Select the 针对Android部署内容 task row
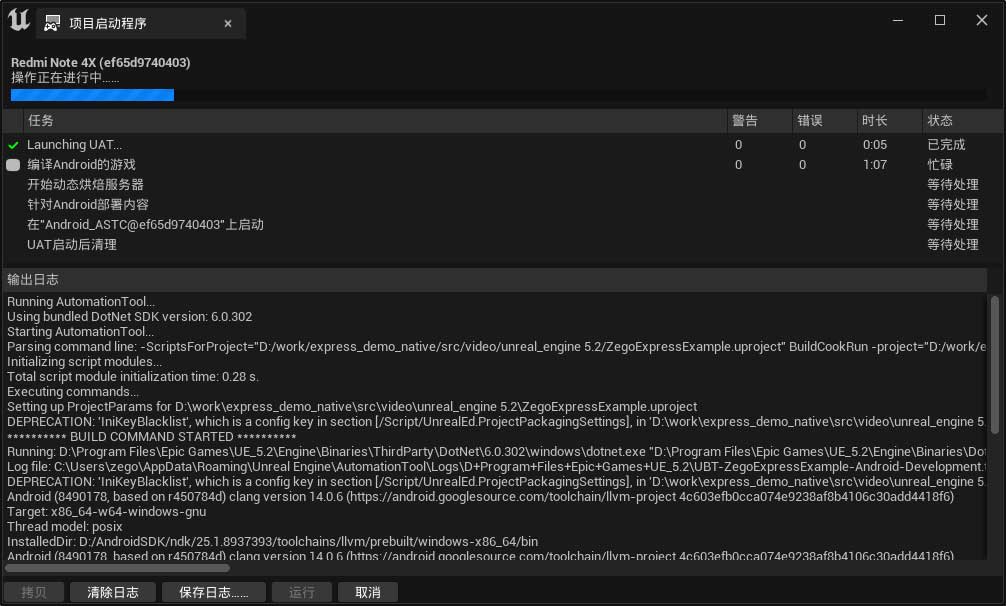1006x606 pixels. point(88,205)
